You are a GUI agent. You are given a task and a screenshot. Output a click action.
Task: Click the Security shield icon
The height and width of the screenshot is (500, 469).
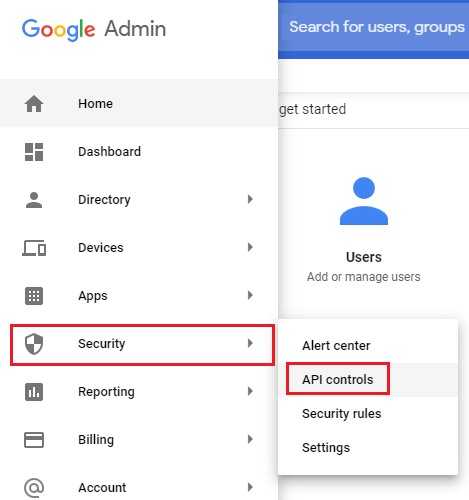[x=34, y=344]
